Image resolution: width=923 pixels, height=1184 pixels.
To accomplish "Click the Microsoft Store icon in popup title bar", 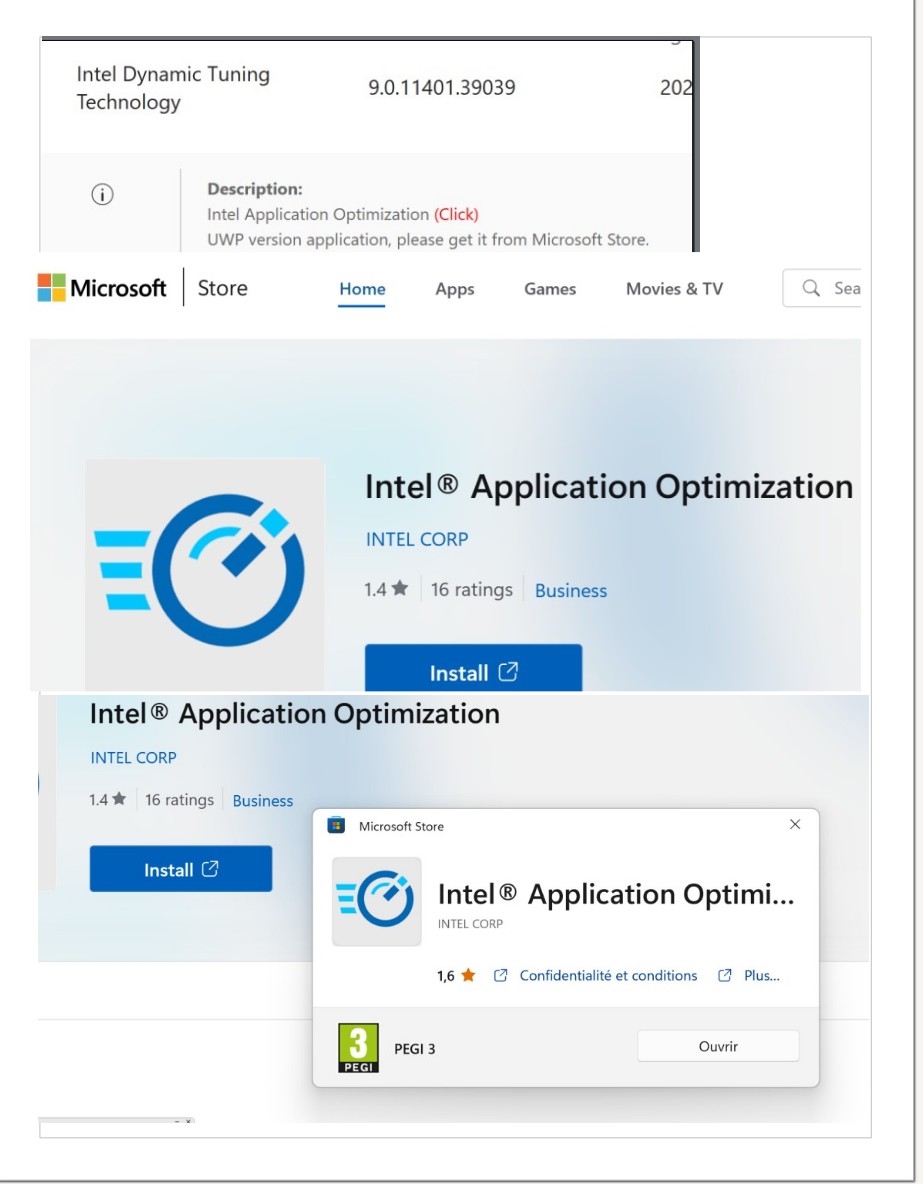I will [x=336, y=825].
